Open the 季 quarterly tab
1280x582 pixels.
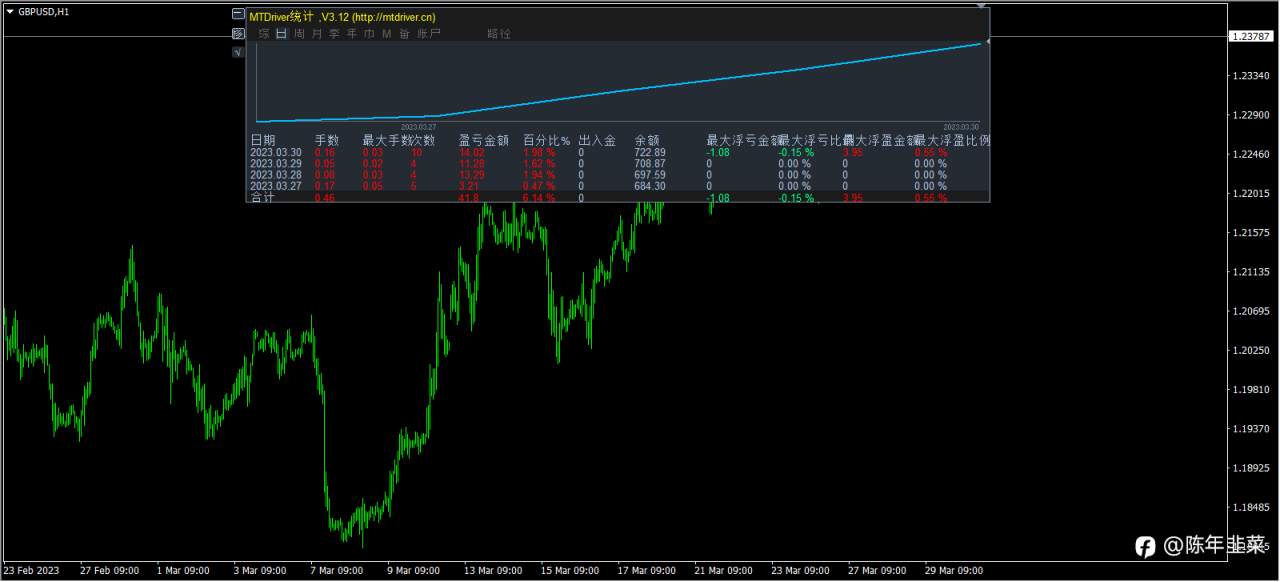334,34
